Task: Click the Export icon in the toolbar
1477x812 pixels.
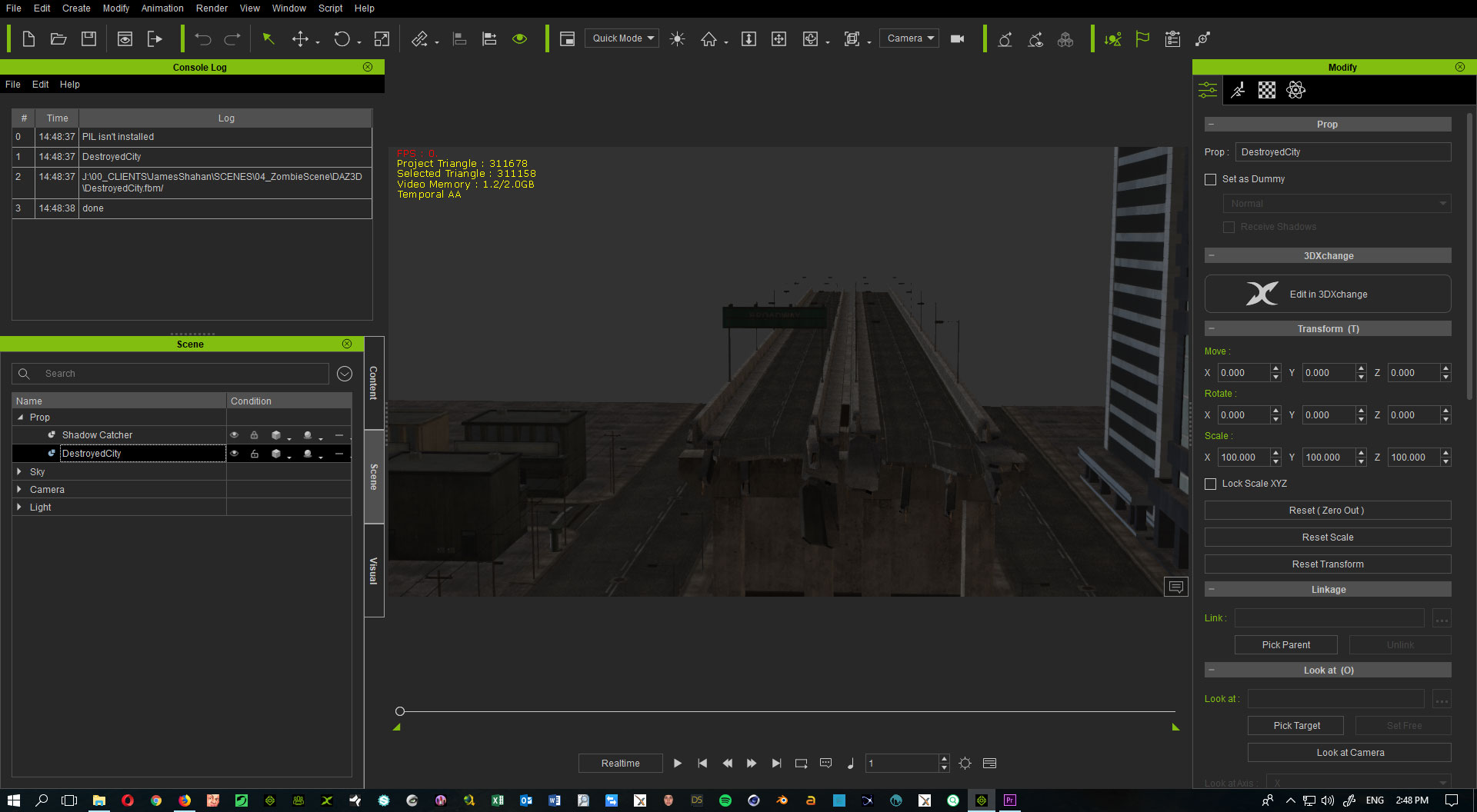Action: [155, 38]
